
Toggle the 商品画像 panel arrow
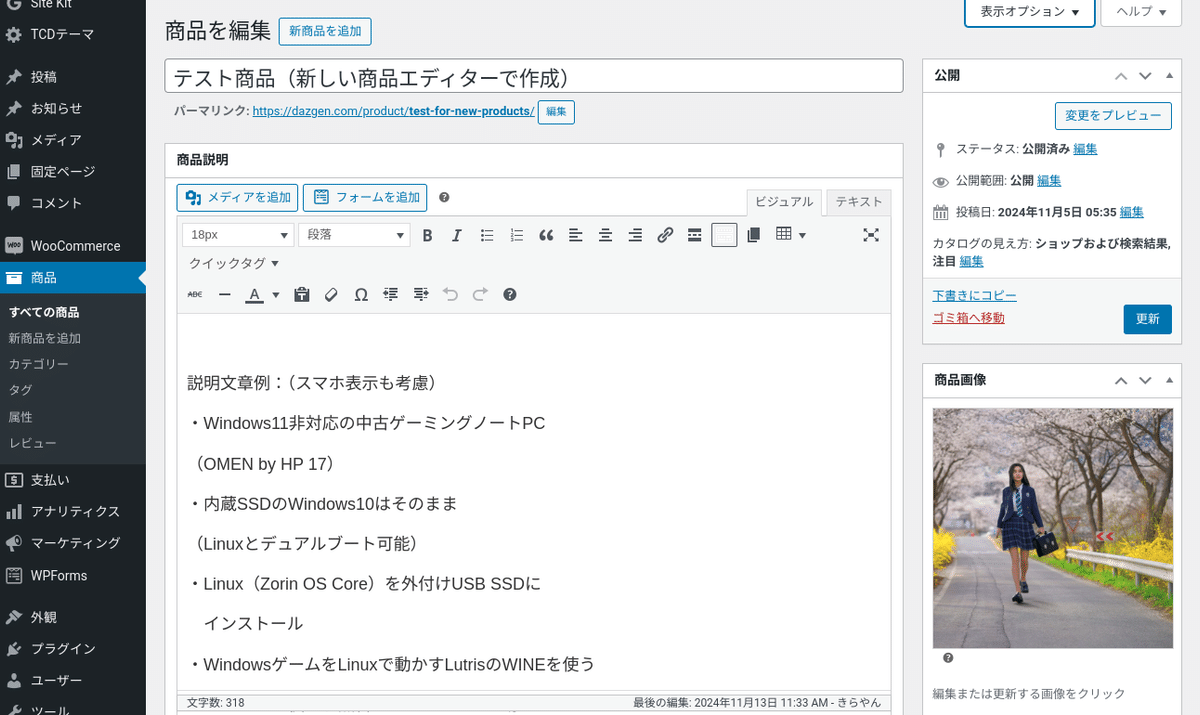click(1169, 380)
